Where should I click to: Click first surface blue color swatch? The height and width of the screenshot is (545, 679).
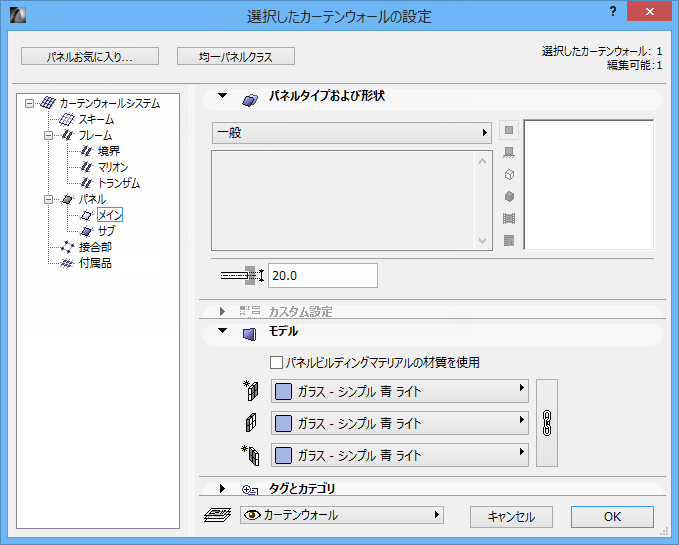coord(284,391)
